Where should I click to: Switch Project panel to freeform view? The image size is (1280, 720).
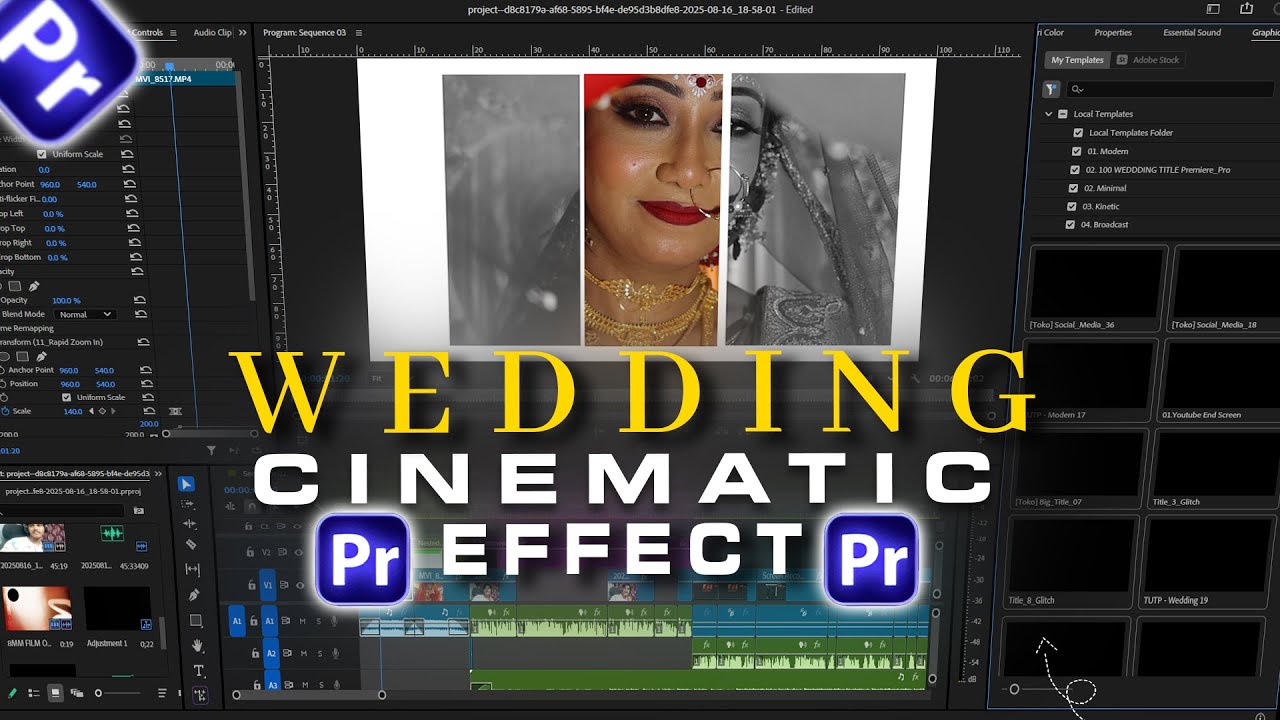pos(77,692)
